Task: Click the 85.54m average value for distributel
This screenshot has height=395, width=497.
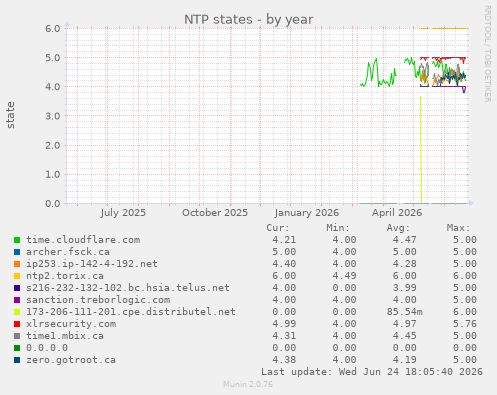Action: click(x=405, y=312)
